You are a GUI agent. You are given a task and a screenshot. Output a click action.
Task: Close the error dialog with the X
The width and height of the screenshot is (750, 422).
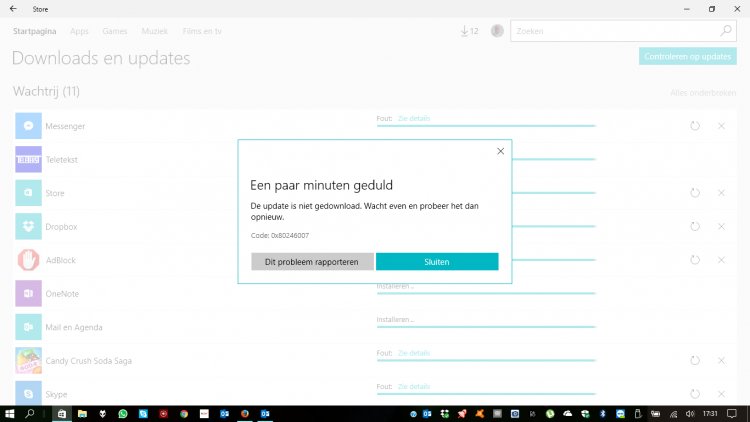tap(500, 151)
